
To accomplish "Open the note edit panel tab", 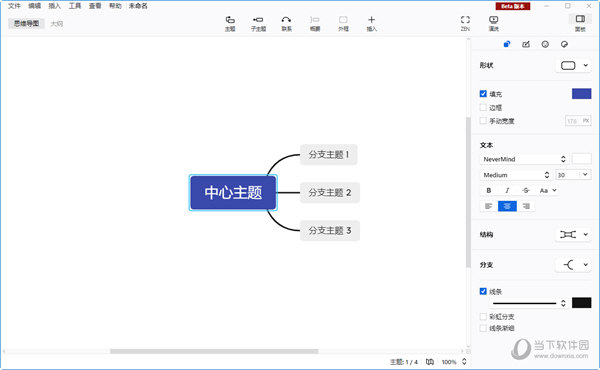I will 526,44.
